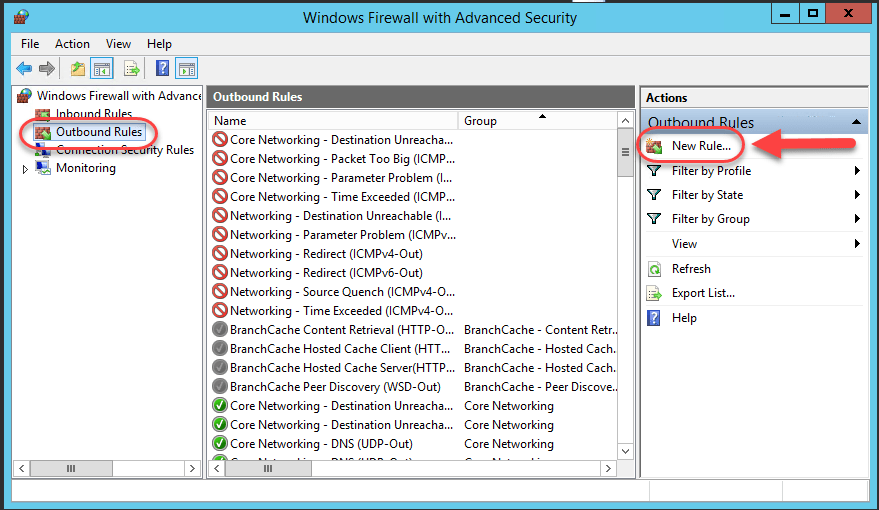Click root firewall icon in console tree
This screenshot has height=510, width=879.
click(x=24, y=96)
